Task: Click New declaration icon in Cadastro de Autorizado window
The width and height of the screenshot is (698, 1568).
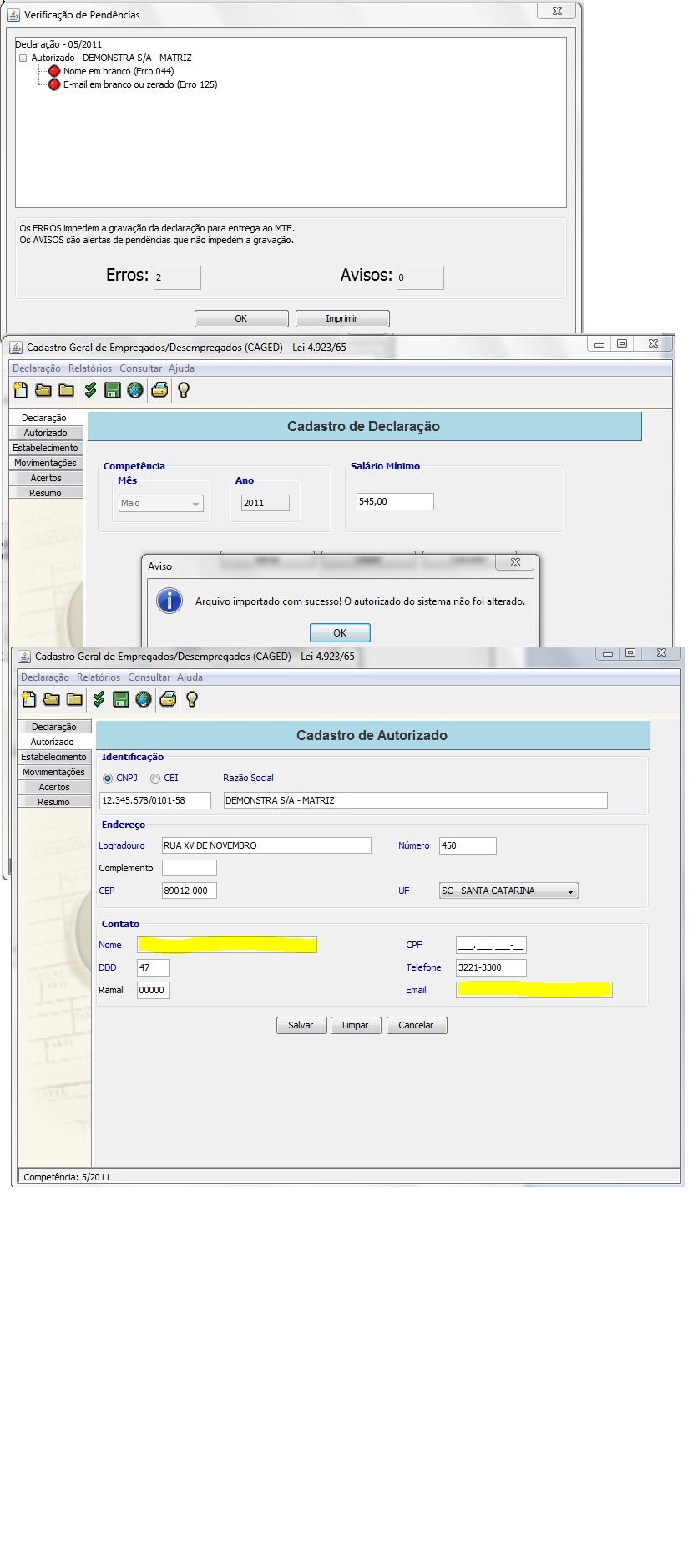Action: click(x=29, y=699)
